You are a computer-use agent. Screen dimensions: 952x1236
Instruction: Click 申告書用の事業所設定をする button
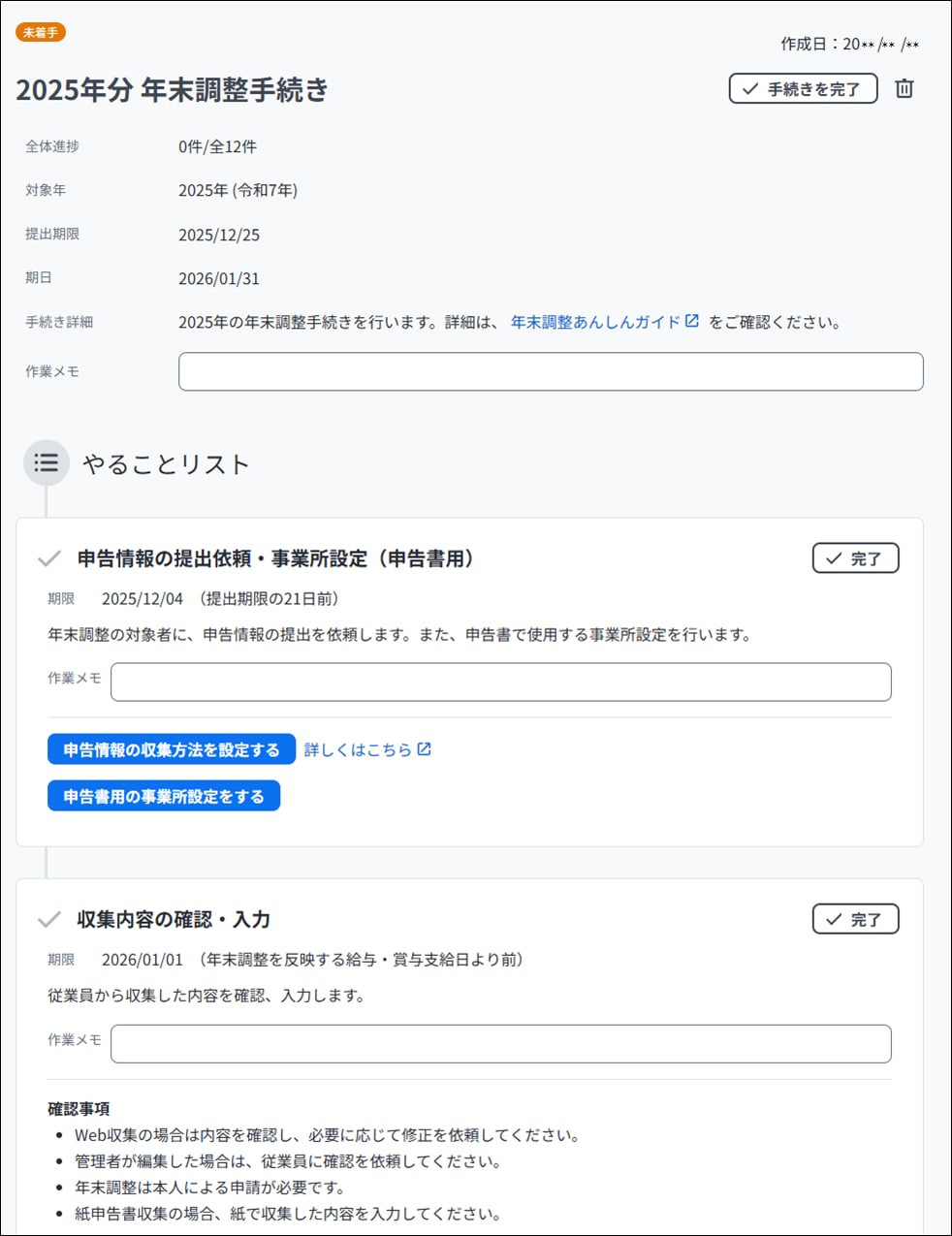[164, 796]
